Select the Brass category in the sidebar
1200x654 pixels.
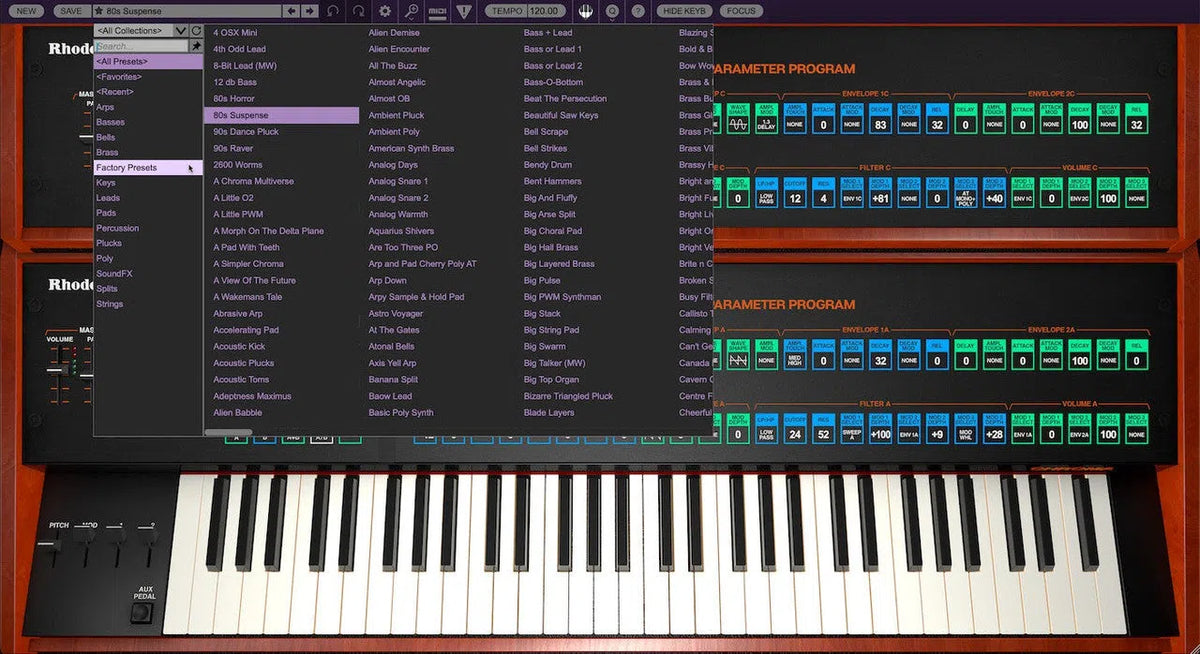(x=108, y=151)
